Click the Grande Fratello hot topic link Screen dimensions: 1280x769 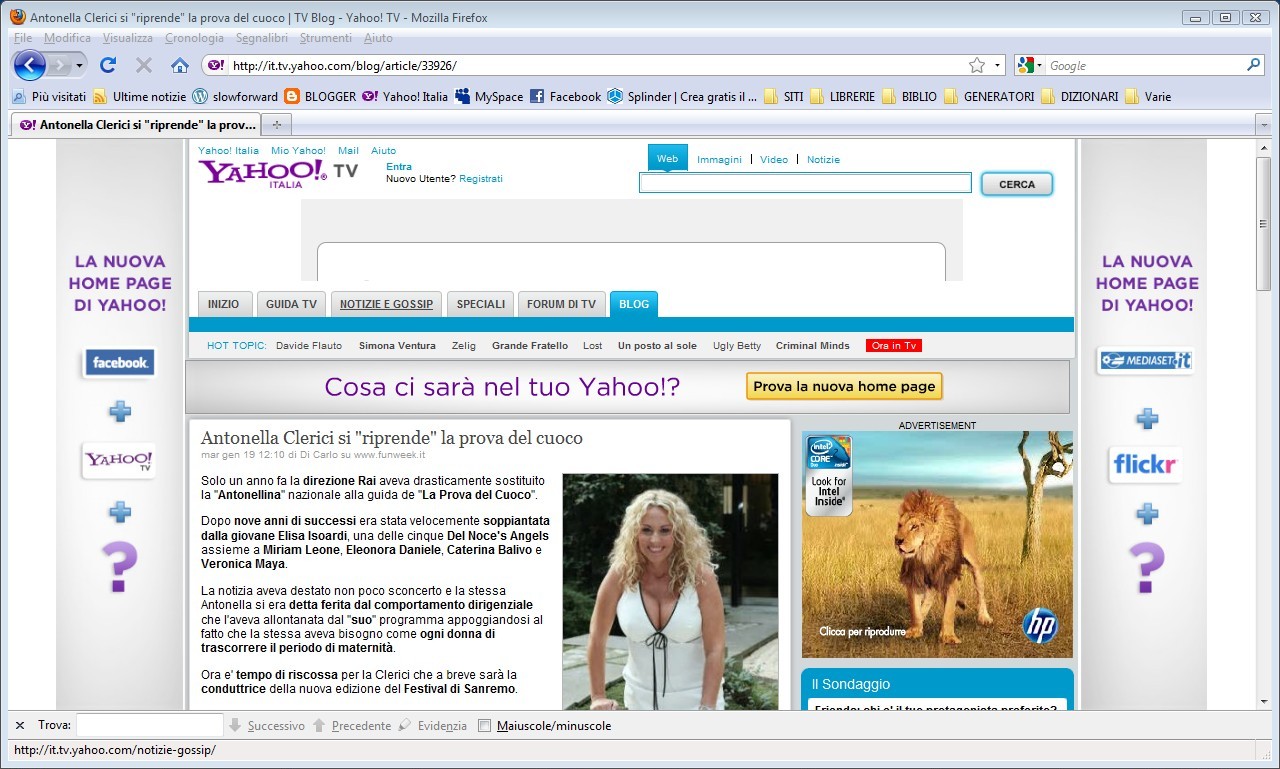point(530,346)
